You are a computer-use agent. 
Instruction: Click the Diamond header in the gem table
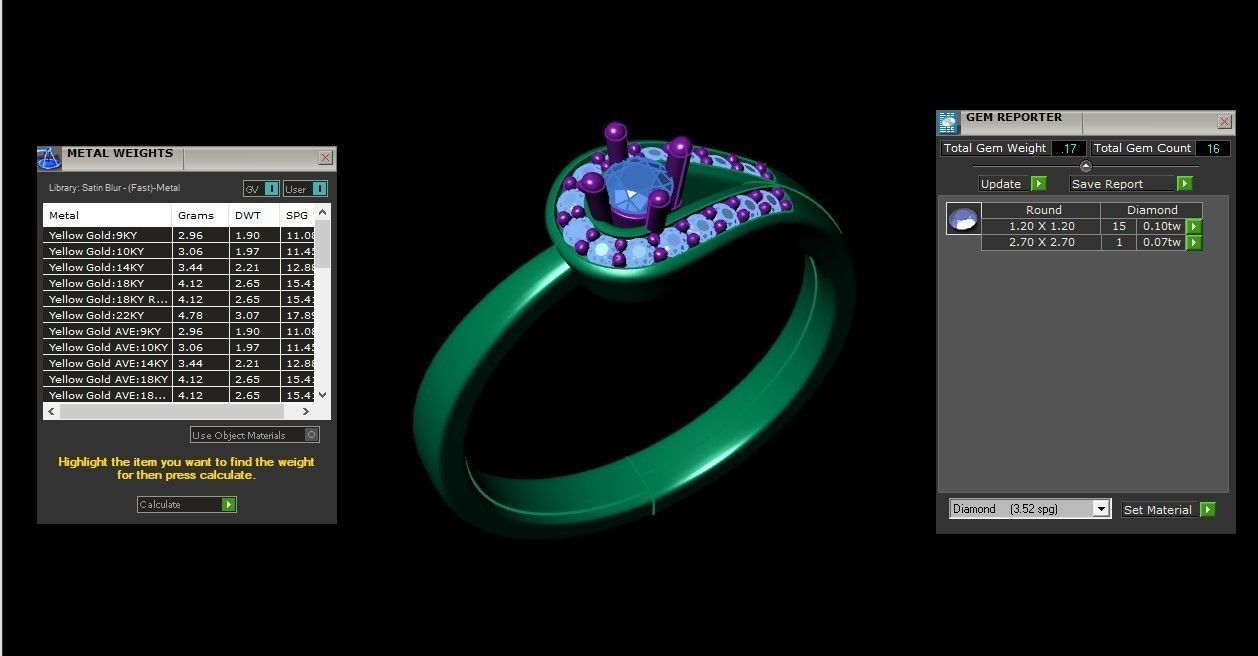[x=1152, y=210]
